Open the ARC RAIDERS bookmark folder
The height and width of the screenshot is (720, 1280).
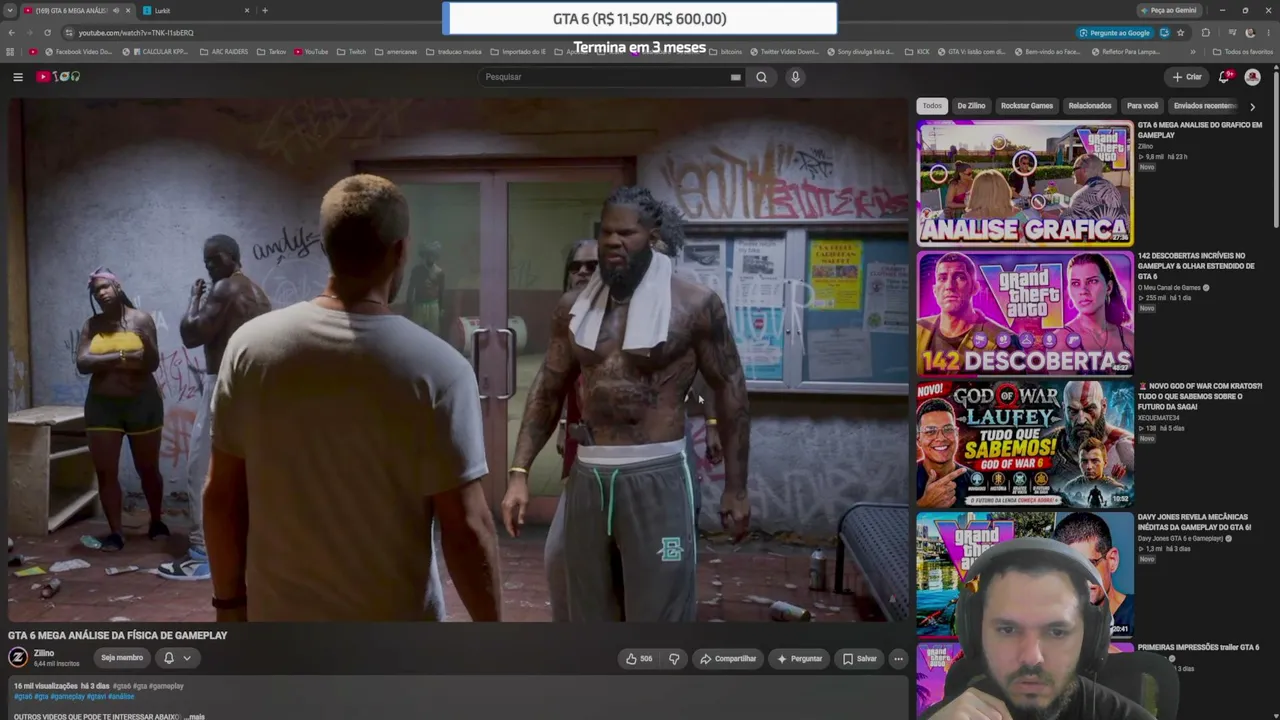223,52
